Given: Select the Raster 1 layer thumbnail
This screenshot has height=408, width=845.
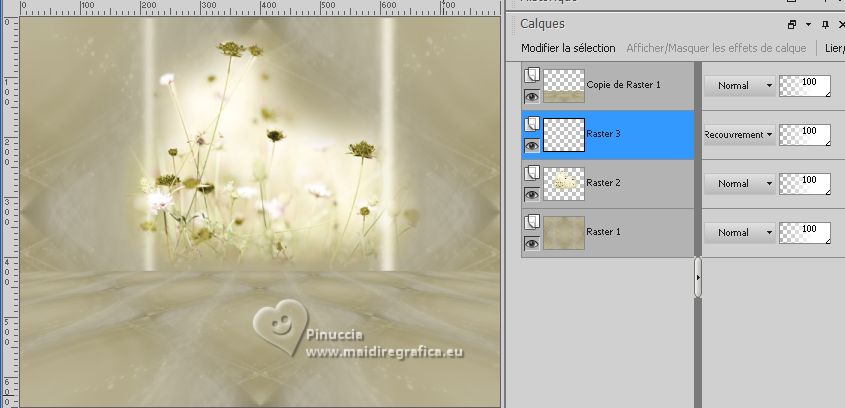Looking at the screenshot, I should [564, 233].
